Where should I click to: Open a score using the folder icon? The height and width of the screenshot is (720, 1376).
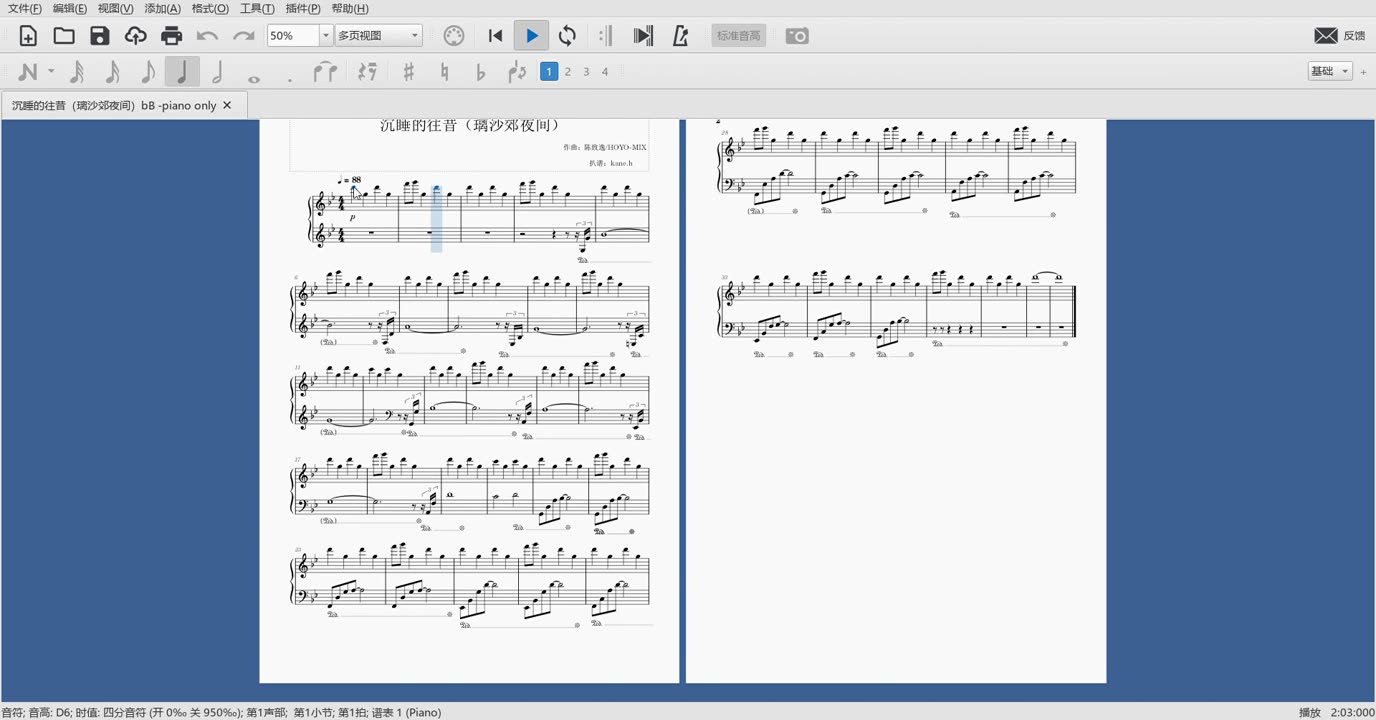click(64, 36)
